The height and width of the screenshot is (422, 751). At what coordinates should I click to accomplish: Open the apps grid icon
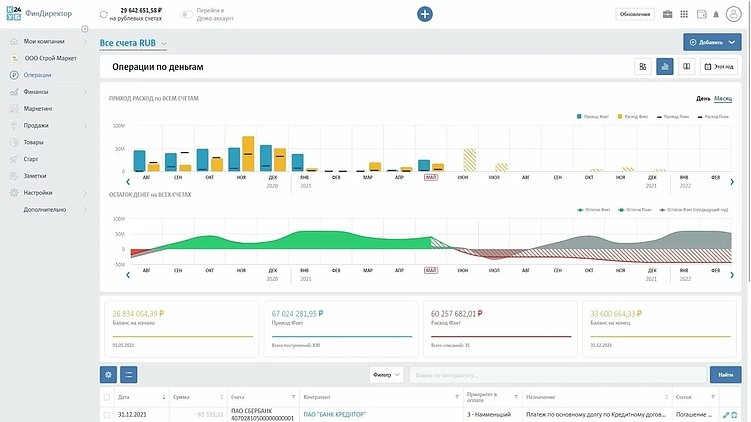684,14
